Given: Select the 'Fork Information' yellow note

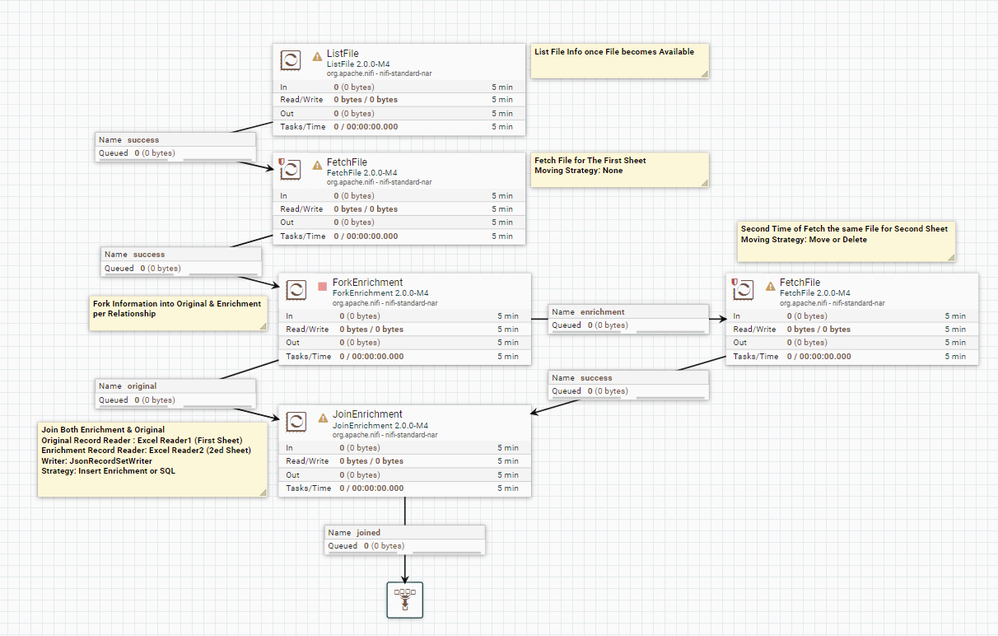Looking at the screenshot, I should 178,313.
